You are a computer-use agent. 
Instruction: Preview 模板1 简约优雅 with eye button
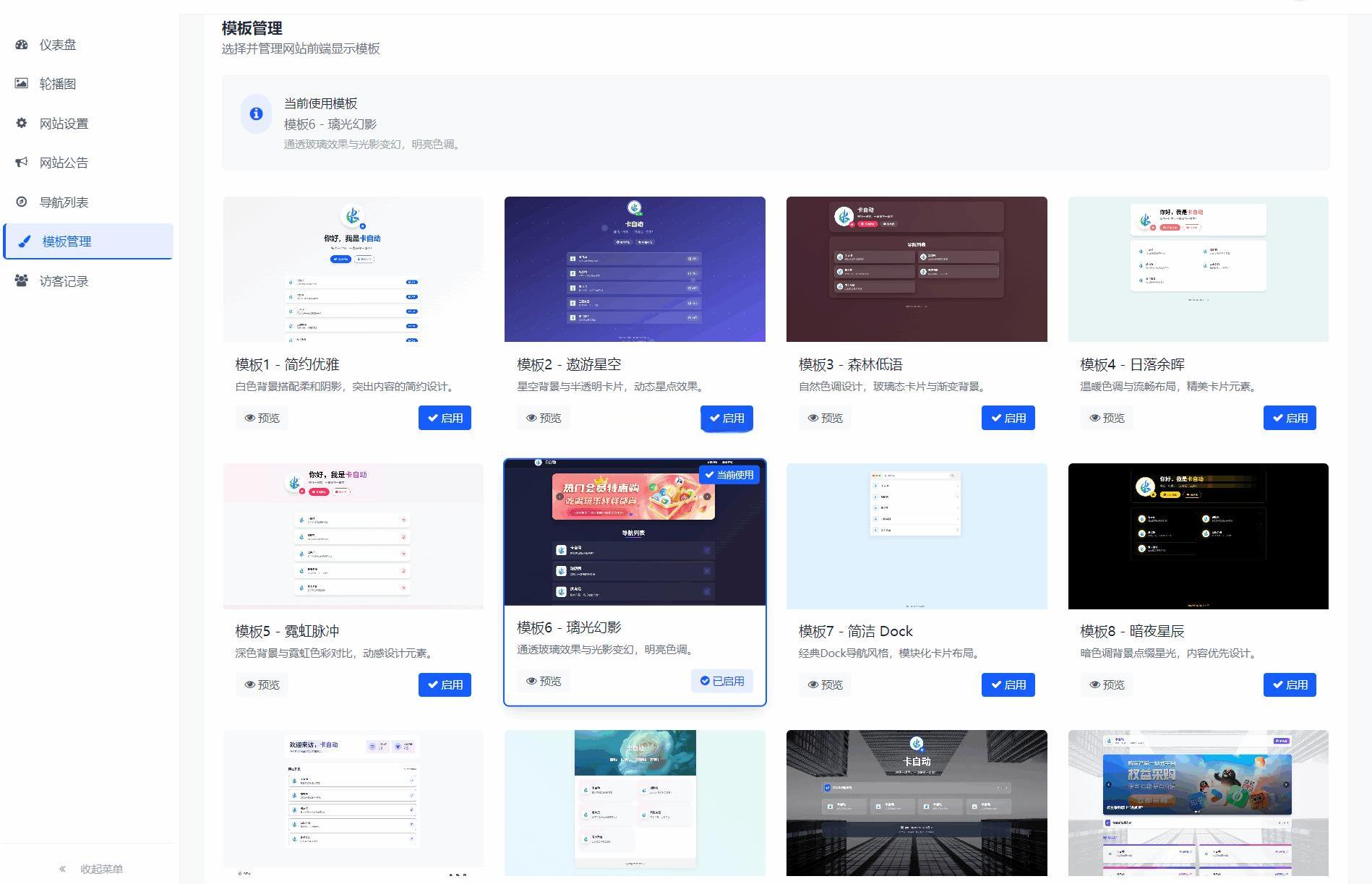tap(262, 418)
